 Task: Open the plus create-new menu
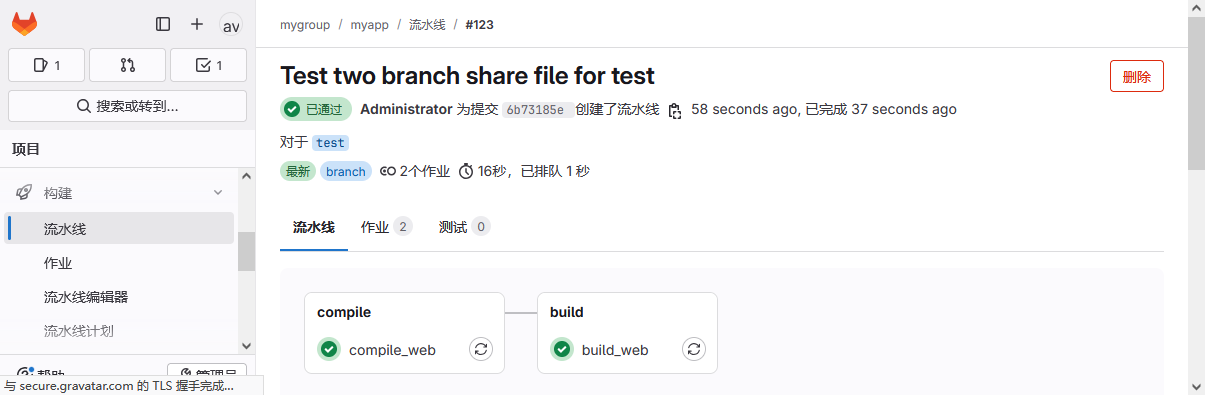click(x=197, y=24)
